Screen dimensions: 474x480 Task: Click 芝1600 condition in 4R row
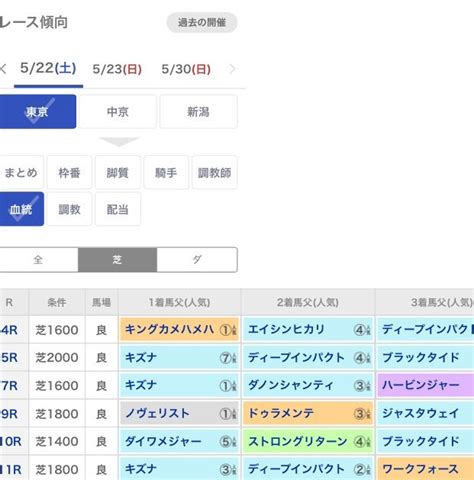tap(57, 330)
